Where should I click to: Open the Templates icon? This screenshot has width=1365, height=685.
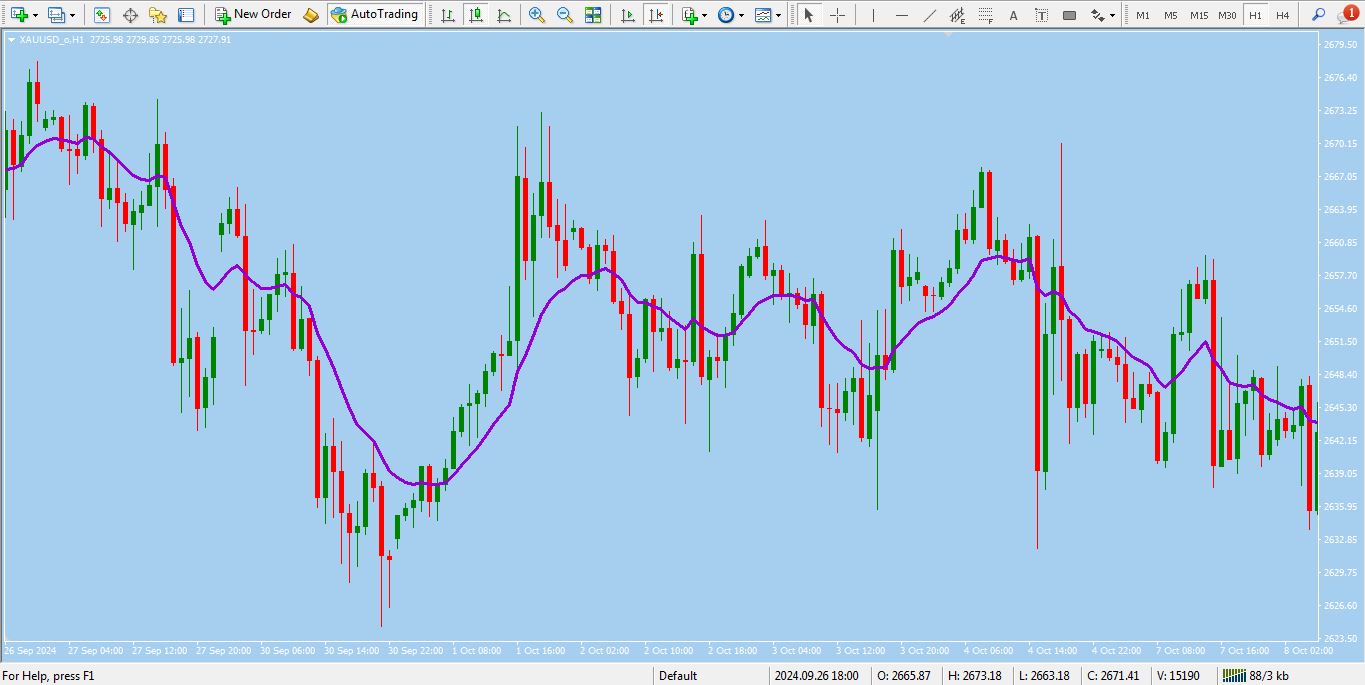point(763,15)
